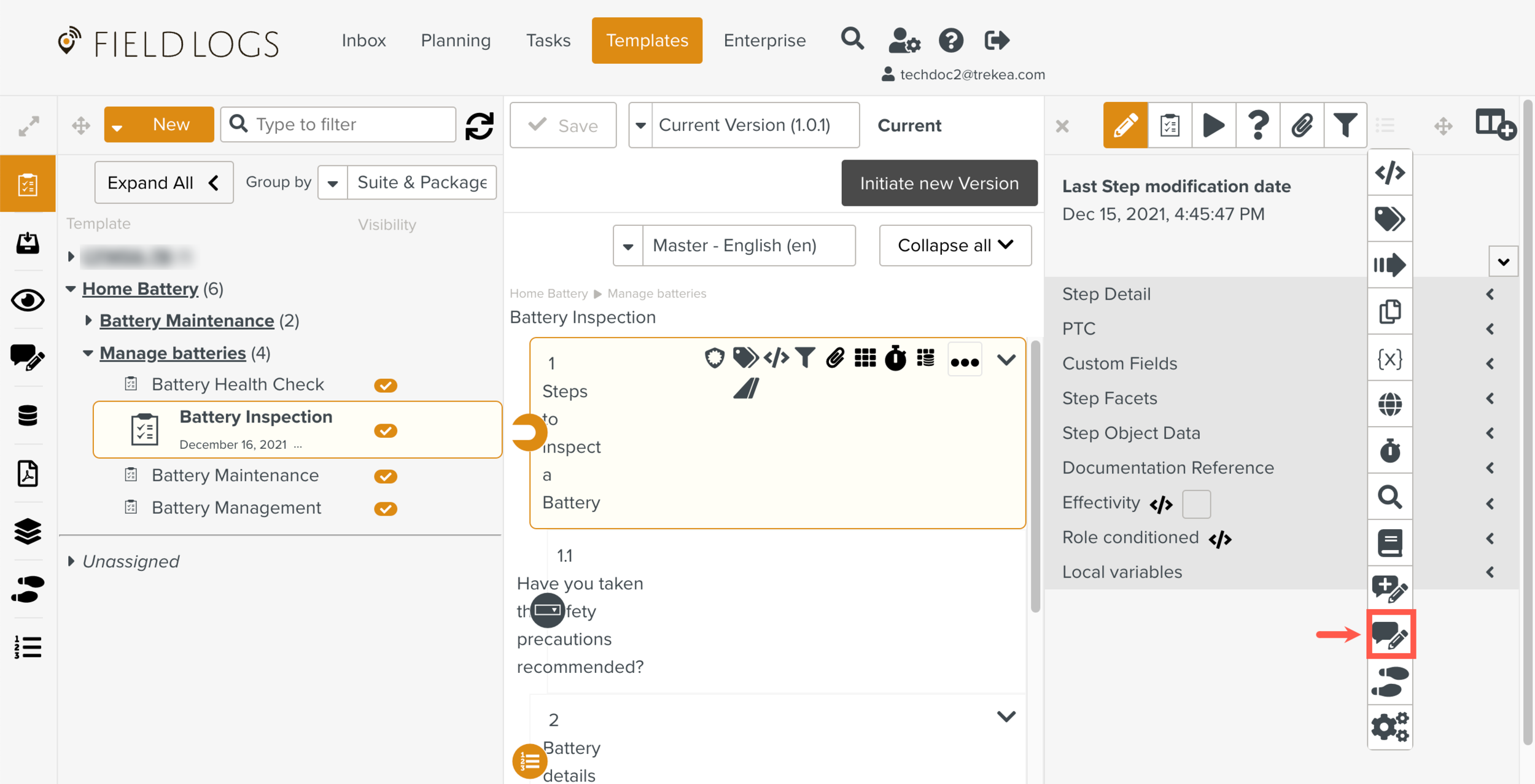Click the globe translations icon

point(1389,405)
